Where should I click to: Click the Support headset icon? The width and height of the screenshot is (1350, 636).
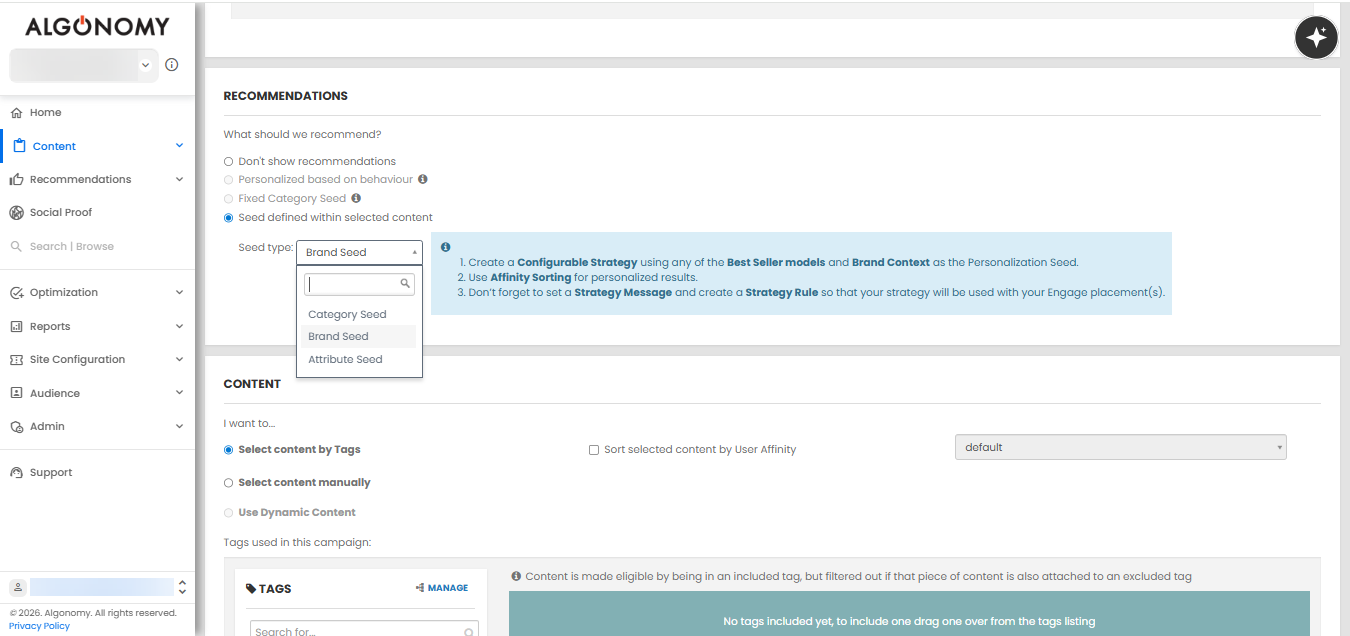(x=16, y=473)
